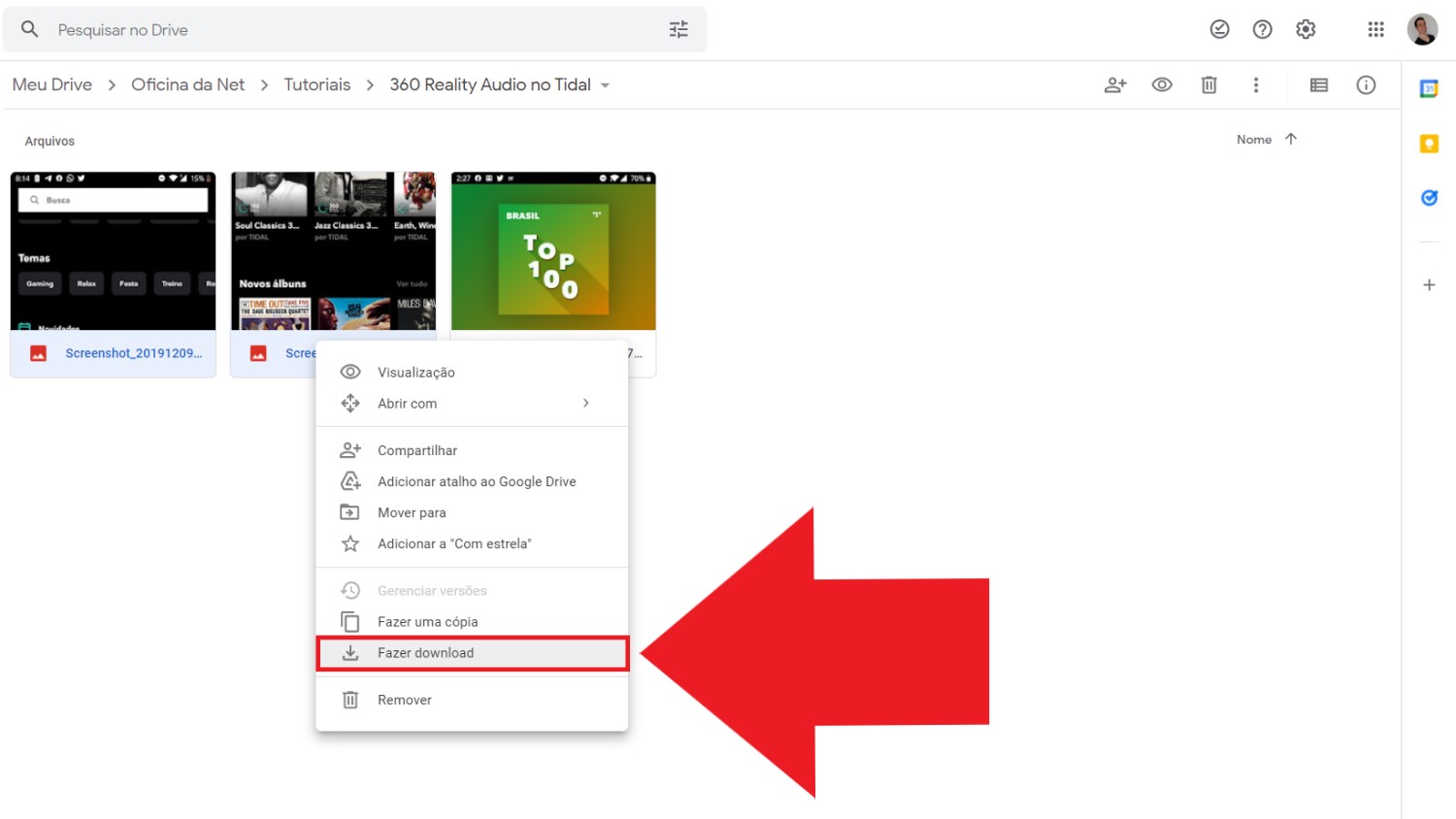
Task: Click the trash toolbar icon
Action: pyautogui.click(x=1208, y=84)
